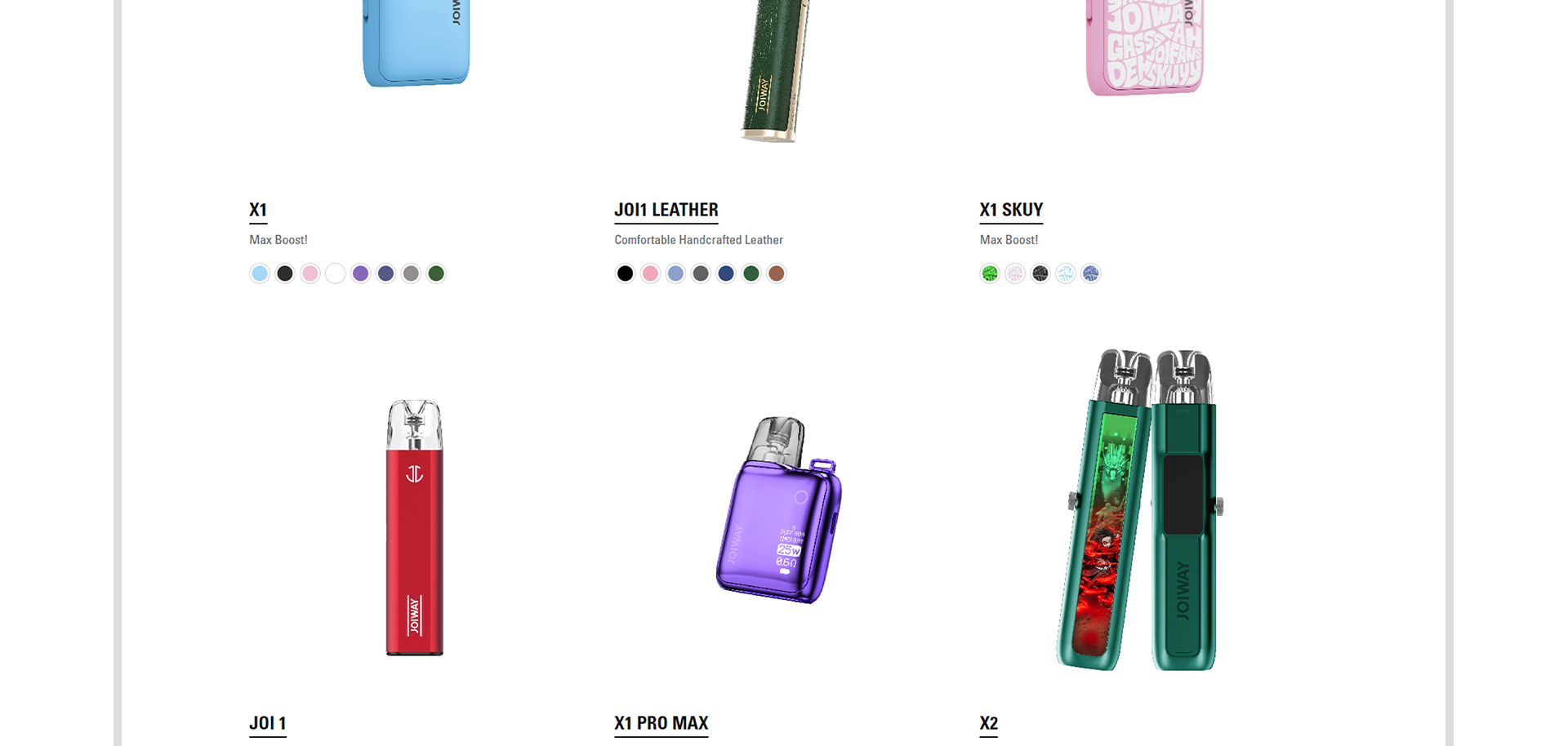Open the X2 product title link
The width and height of the screenshot is (1568, 746).
pos(988,723)
